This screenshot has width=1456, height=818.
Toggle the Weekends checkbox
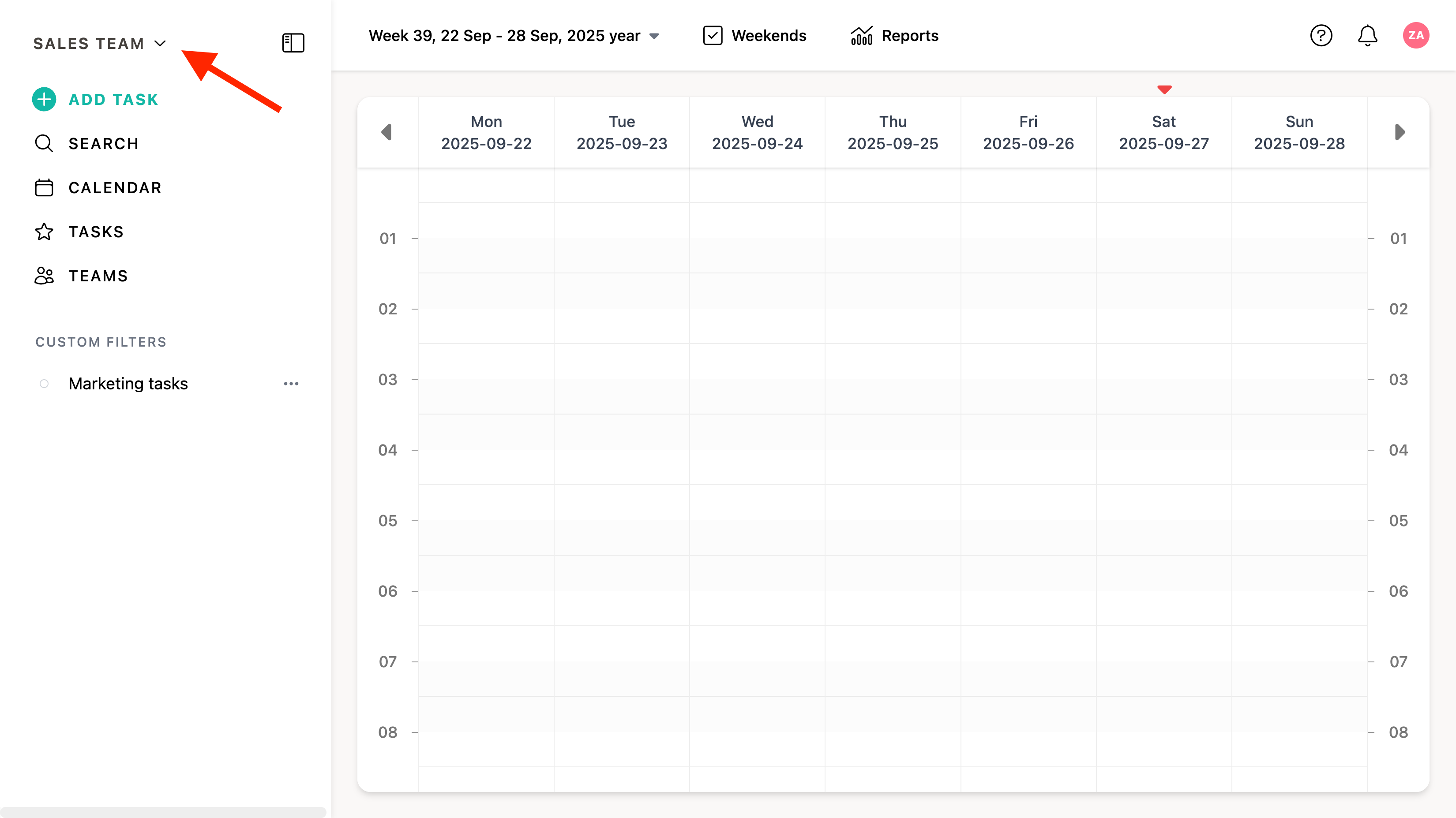tap(713, 36)
